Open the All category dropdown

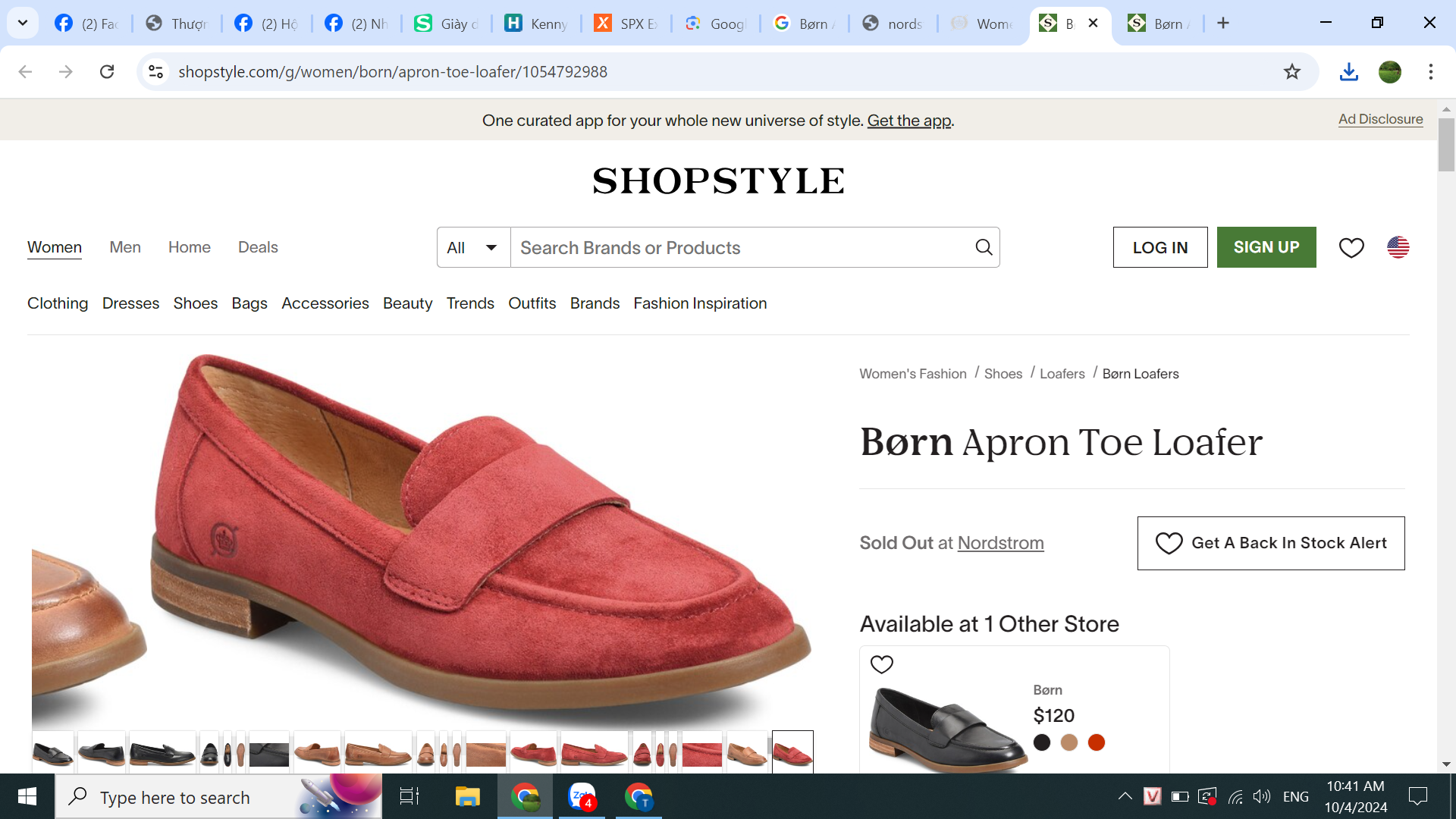[473, 248]
